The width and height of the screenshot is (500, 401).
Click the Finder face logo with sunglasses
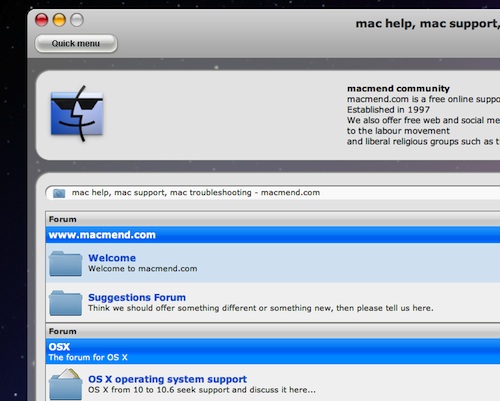(x=77, y=114)
